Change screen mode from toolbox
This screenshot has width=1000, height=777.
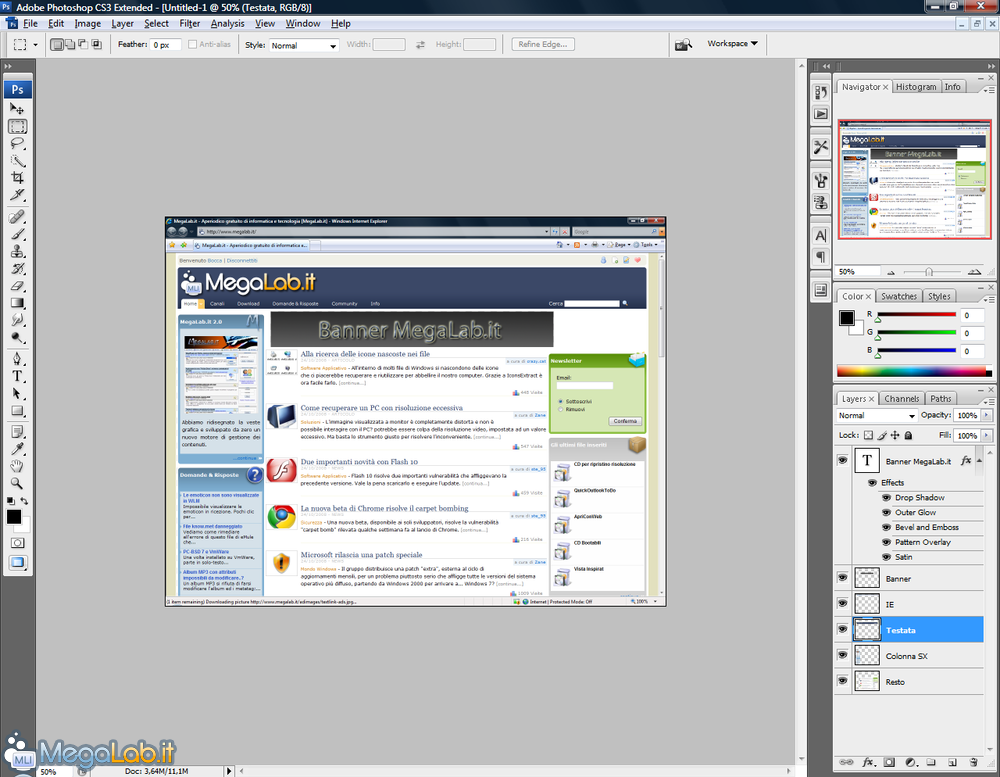(17, 563)
